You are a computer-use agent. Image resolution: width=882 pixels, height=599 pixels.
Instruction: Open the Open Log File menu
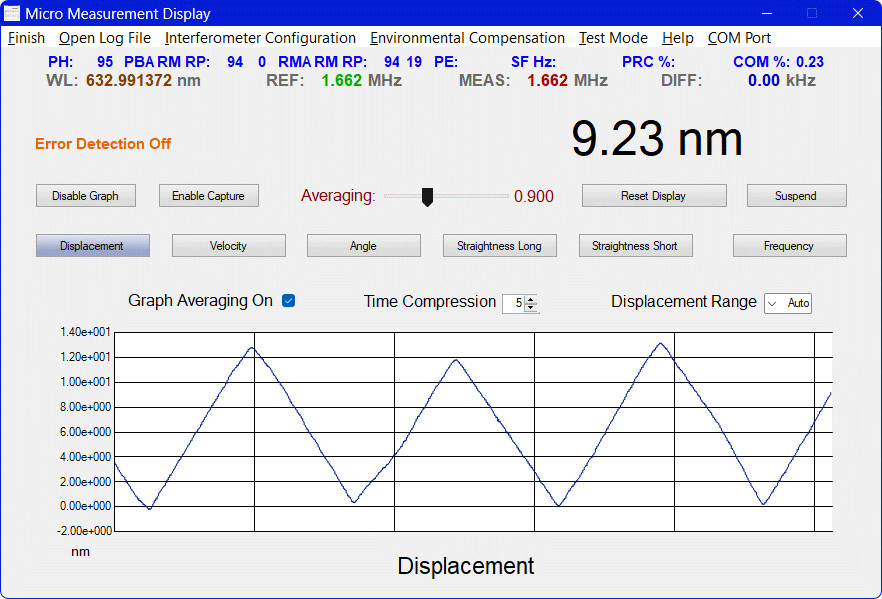tap(105, 38)
